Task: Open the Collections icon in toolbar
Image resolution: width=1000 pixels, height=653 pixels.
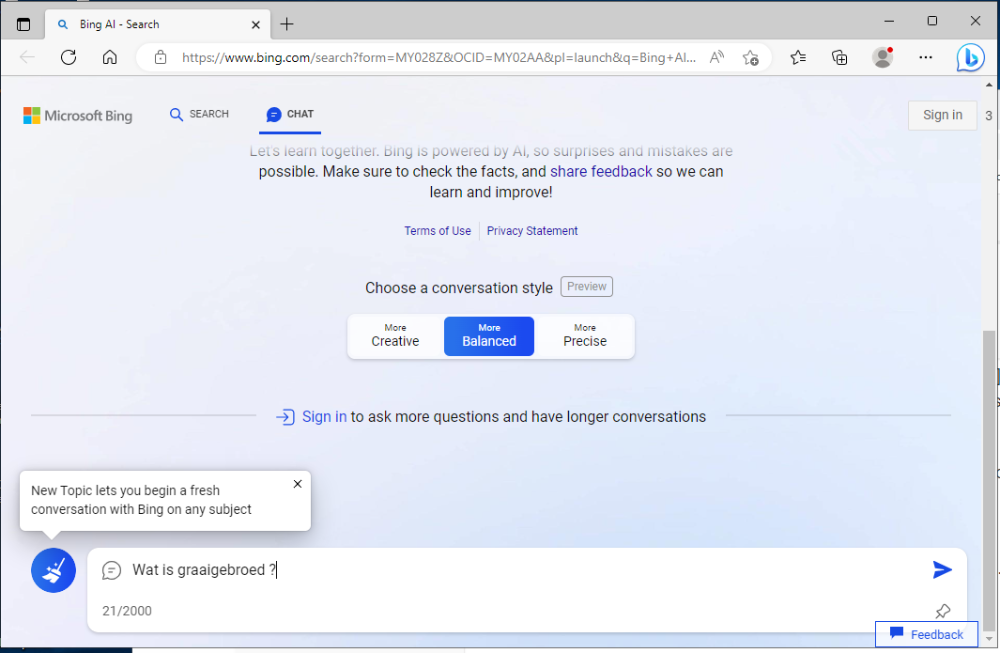Action: tap(840, 58)
